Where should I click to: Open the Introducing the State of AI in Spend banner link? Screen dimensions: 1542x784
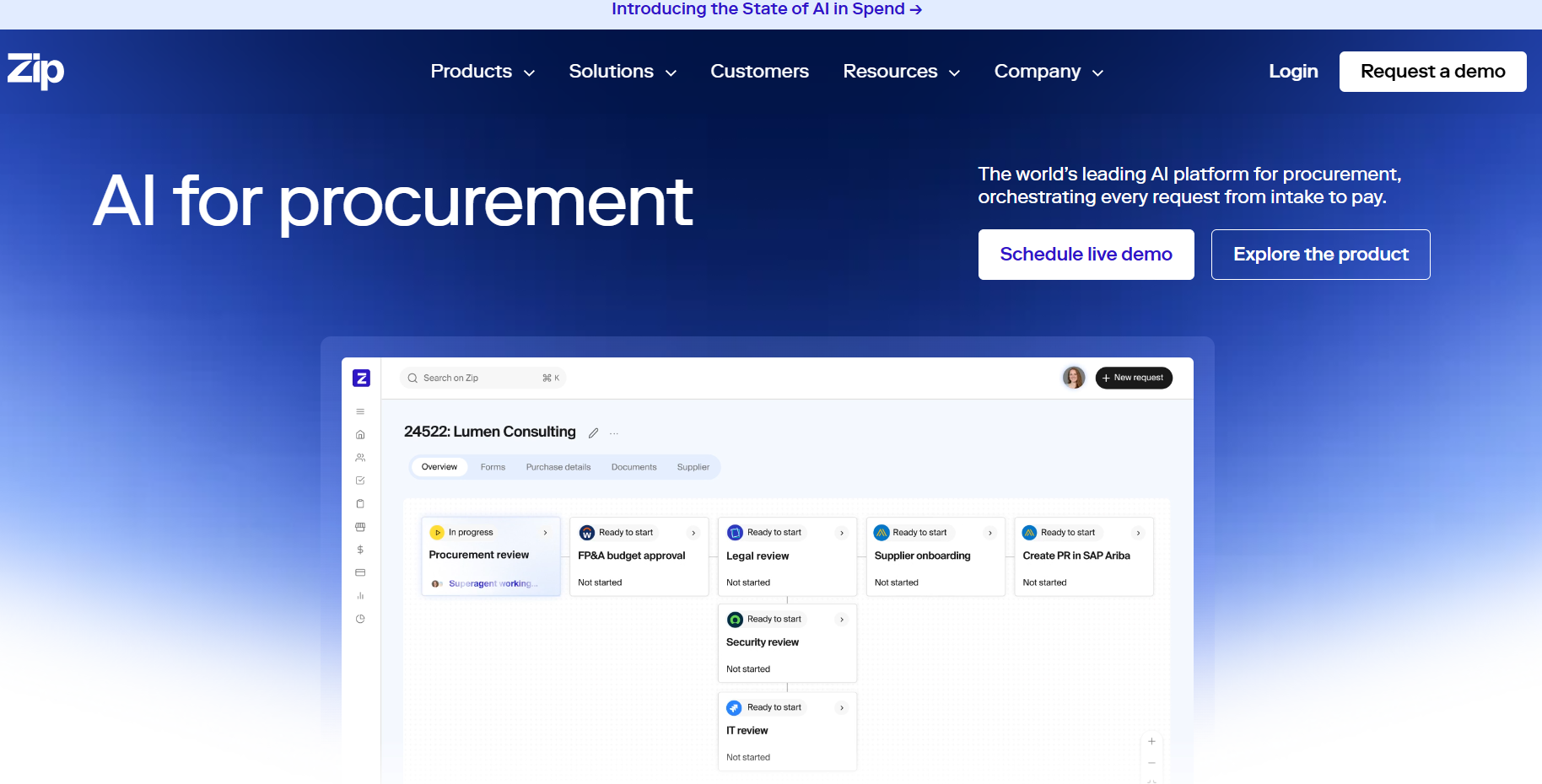(x=767, y=9)
